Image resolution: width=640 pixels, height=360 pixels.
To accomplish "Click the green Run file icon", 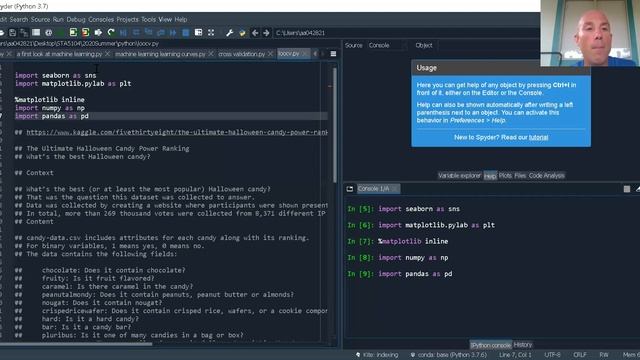I will [61, 33].
